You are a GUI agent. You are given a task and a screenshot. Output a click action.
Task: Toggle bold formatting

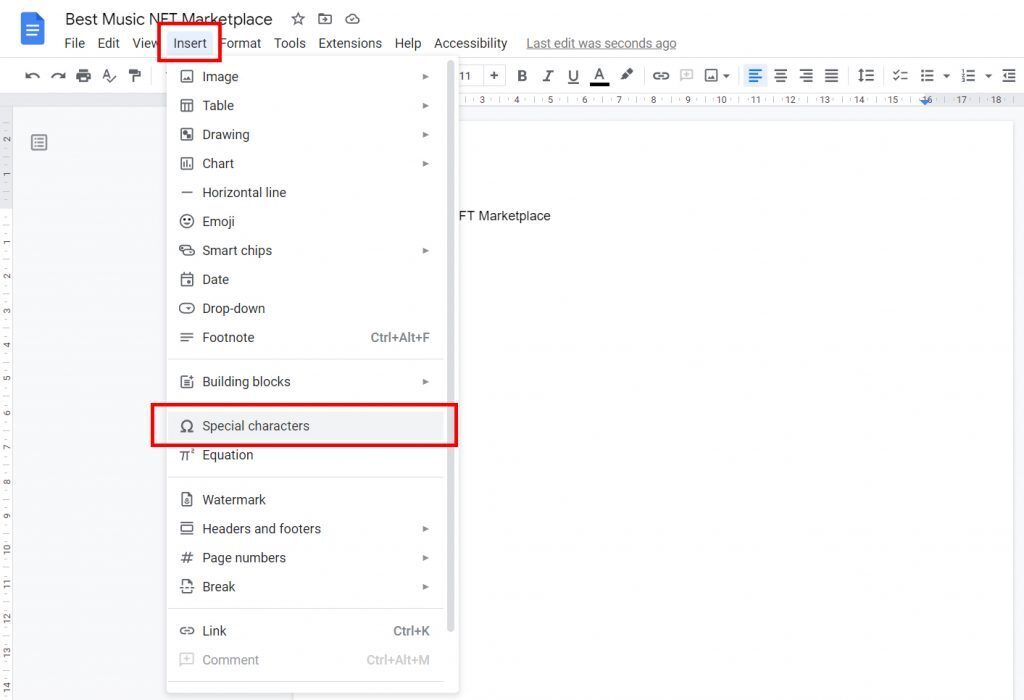pyautogui.click(x=521, y=75)
